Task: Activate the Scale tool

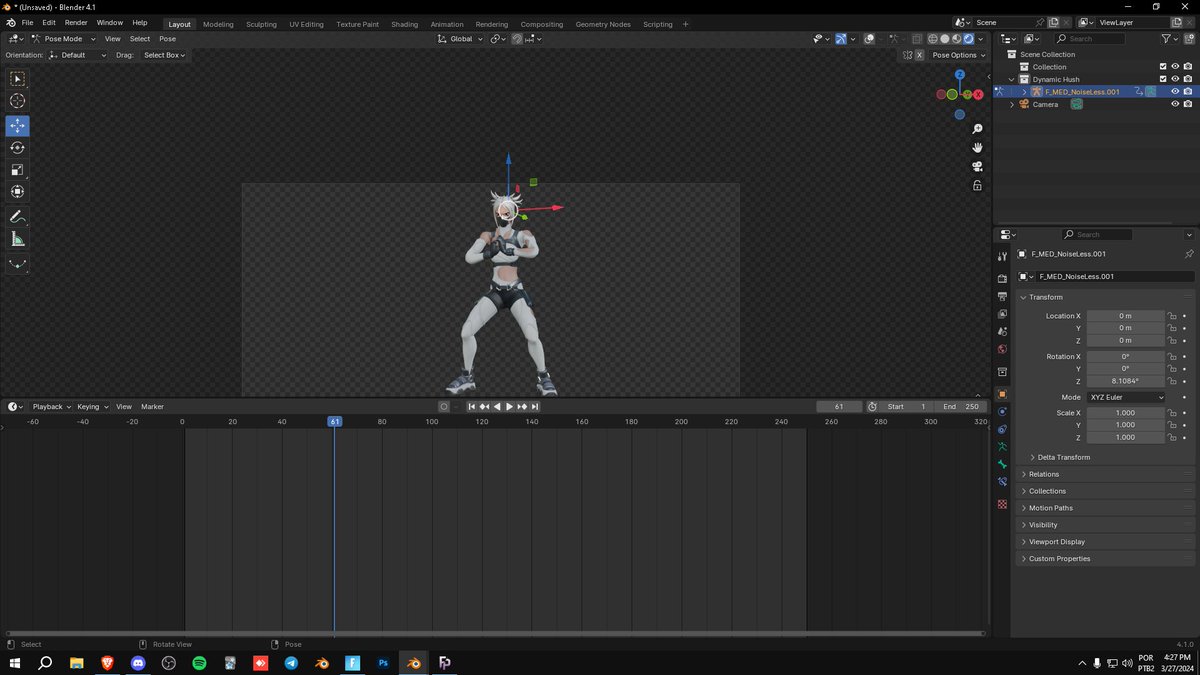Action: (17, 169)
